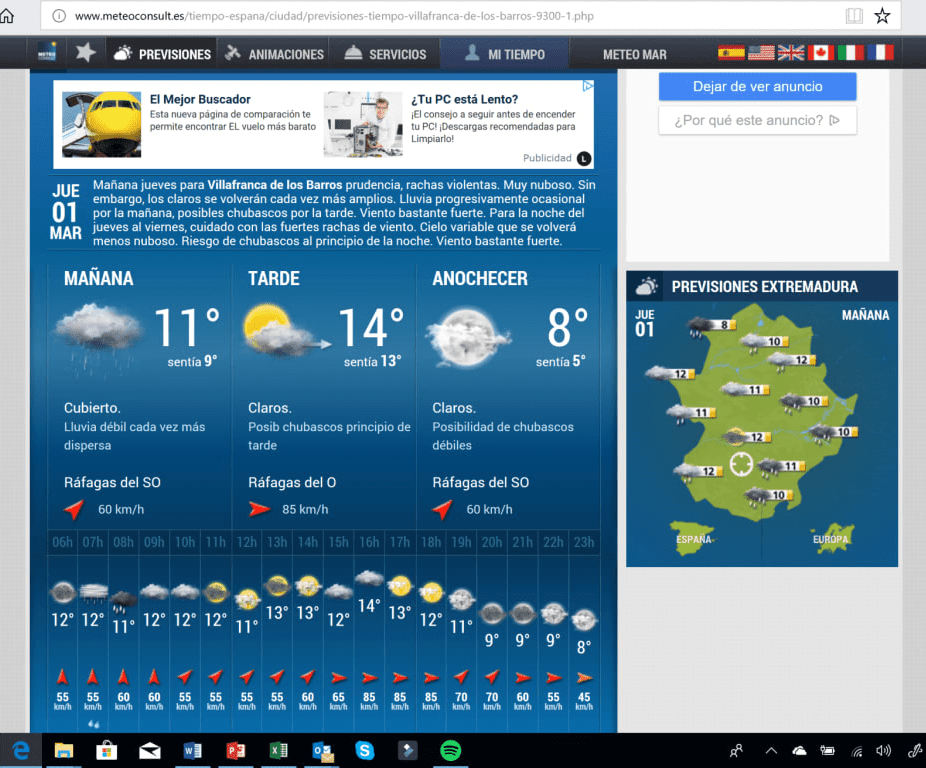The height and width of the screenshot is (768, 926).
Task: Launch Excel from the taskbar
Action: point(278,751)
